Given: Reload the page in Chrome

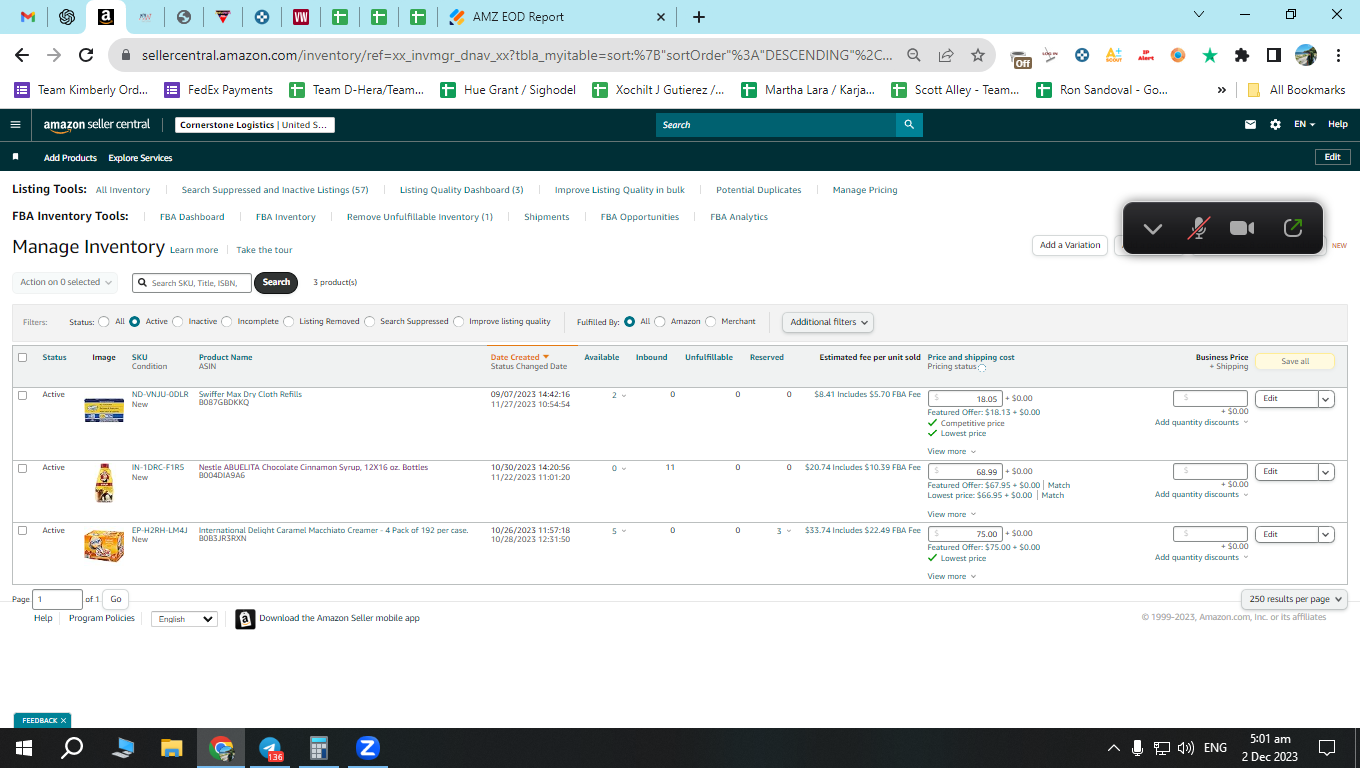Looking at the screenshot, I should [86, 55].
